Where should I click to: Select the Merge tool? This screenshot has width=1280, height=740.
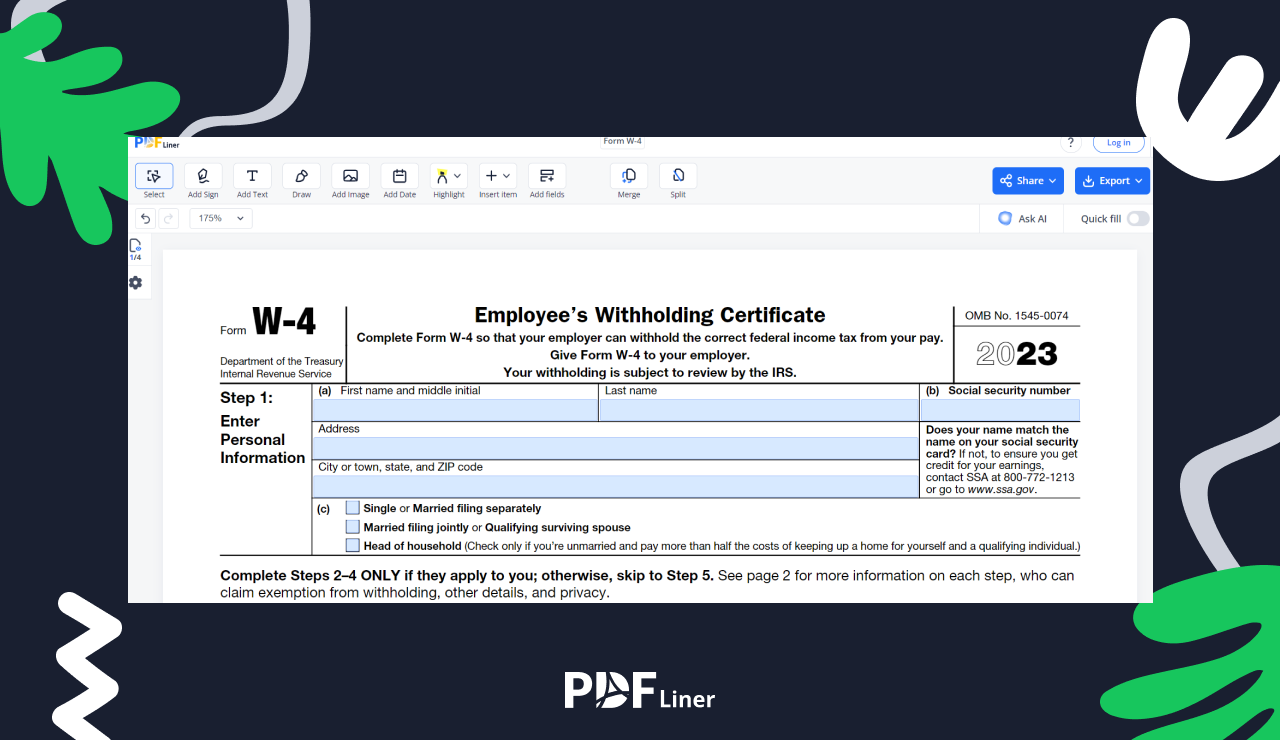click(x=629, y=180)
